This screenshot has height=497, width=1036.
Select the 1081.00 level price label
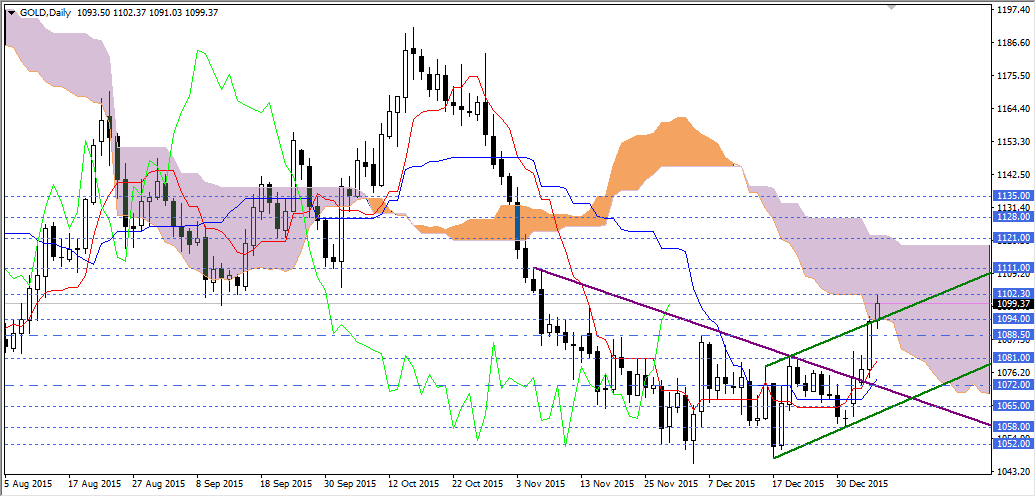1012,358
